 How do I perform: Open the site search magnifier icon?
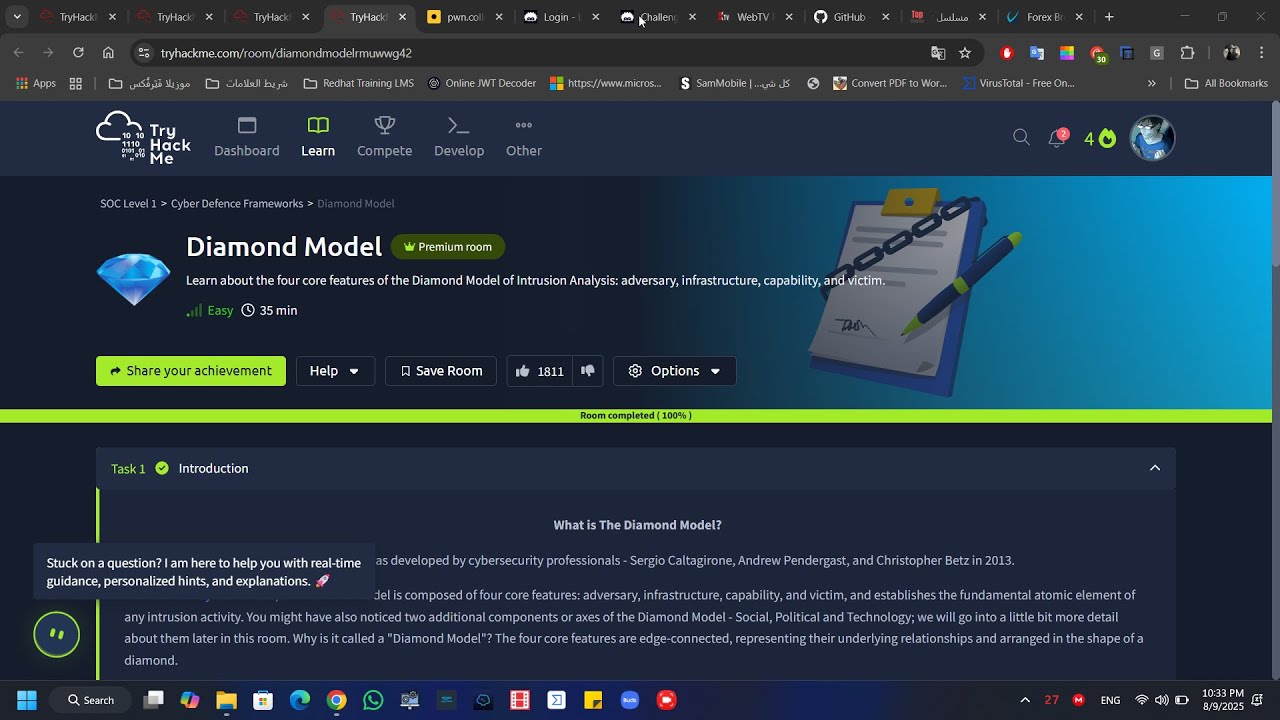point(1021,138)
